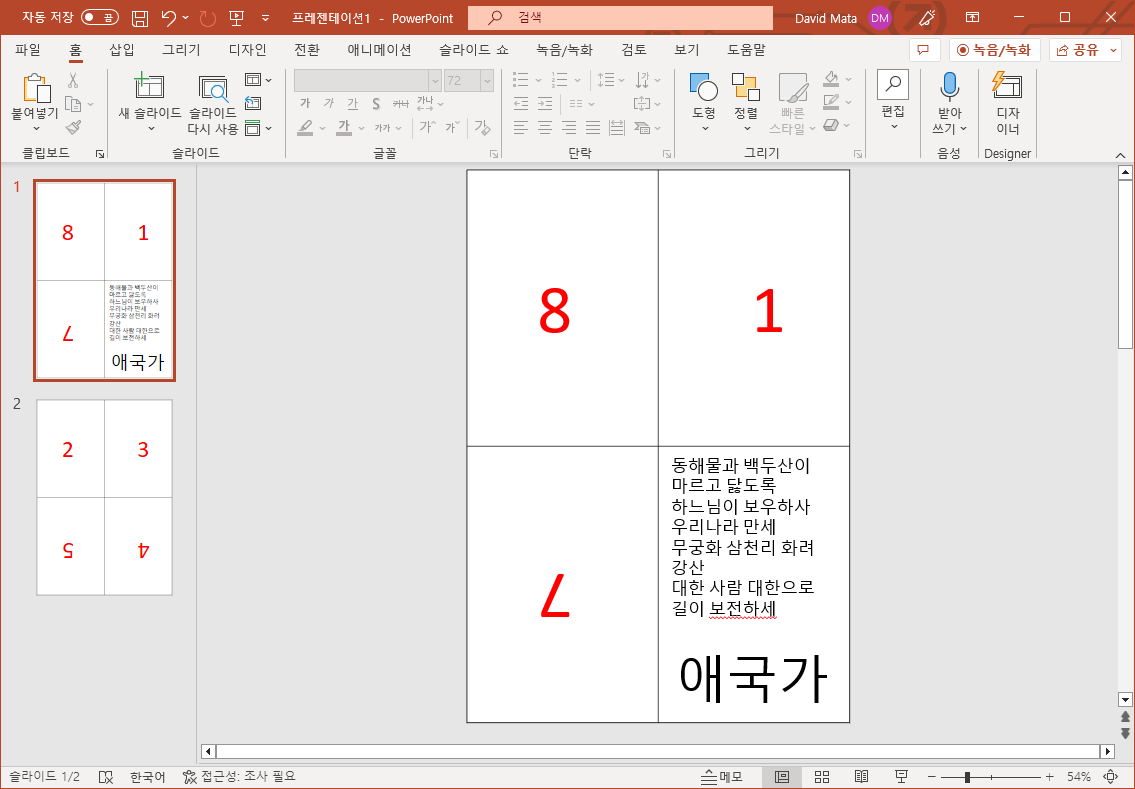Click the Cut scissors icon

tap(73, 80)
